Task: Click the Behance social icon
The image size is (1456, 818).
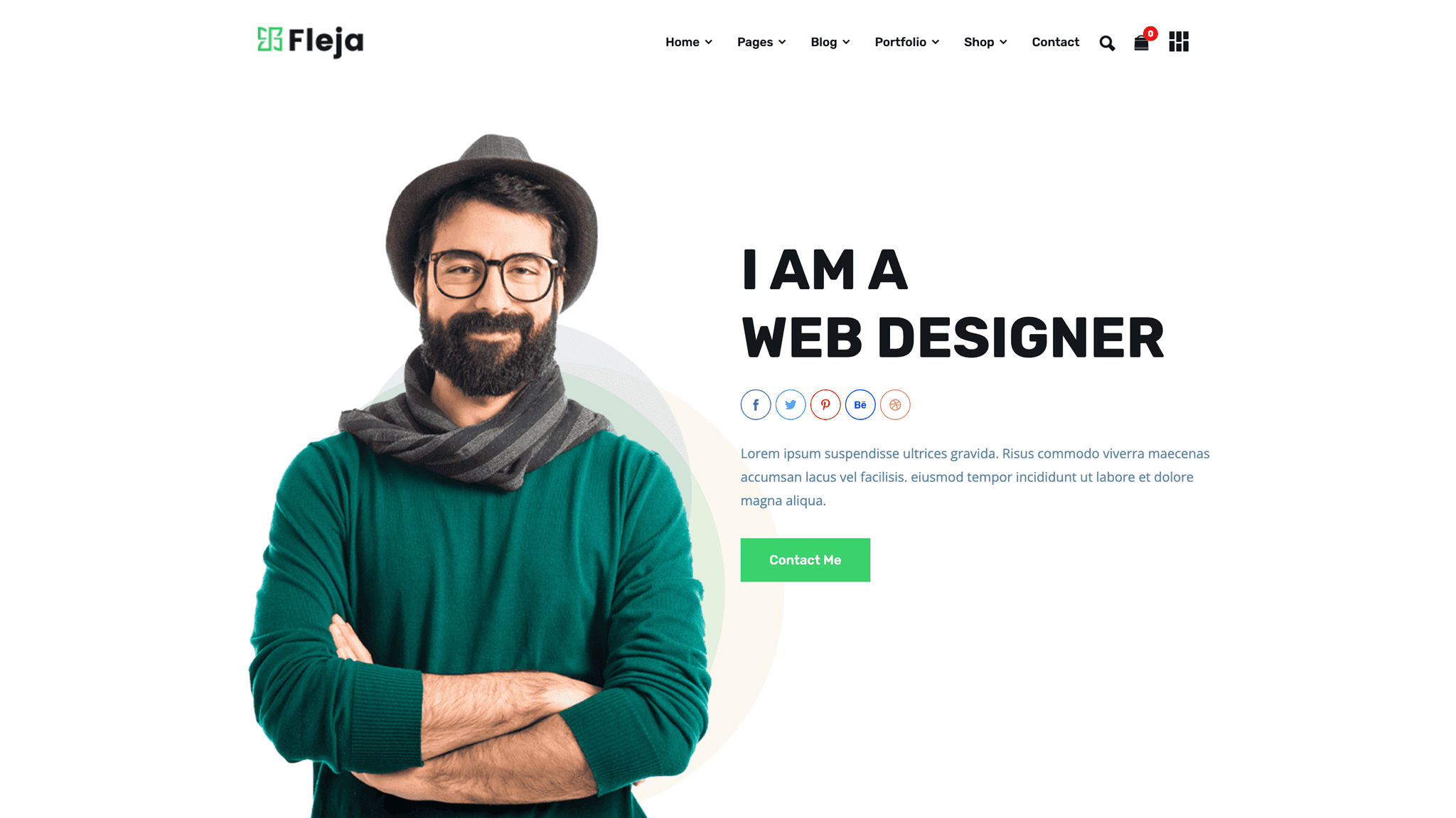Action: click(x=860, y=404)
